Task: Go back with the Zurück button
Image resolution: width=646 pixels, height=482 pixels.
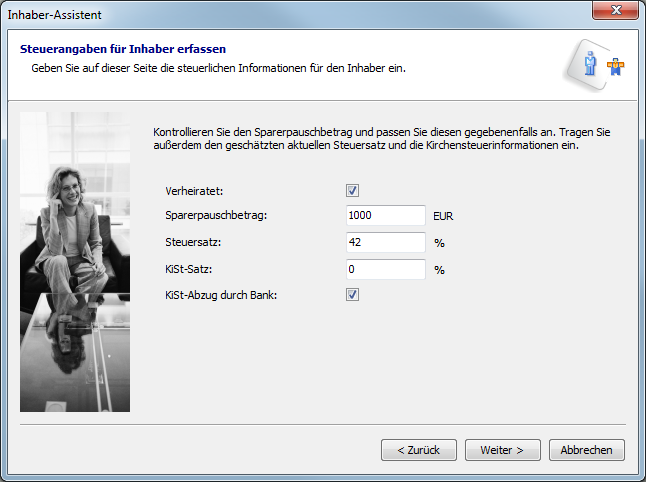Action: coord(418,450)
